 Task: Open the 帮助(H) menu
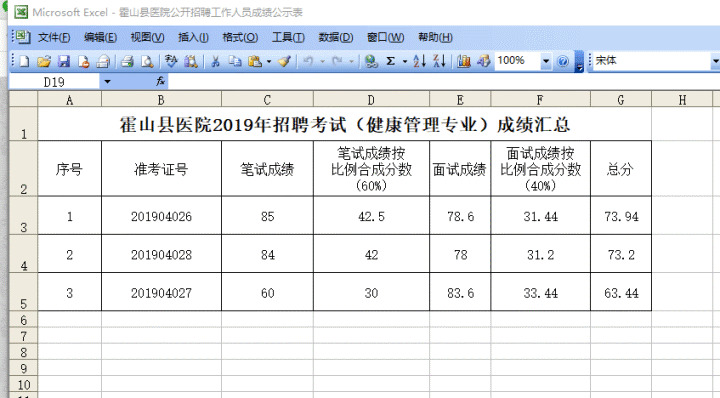tap(435, 37)
